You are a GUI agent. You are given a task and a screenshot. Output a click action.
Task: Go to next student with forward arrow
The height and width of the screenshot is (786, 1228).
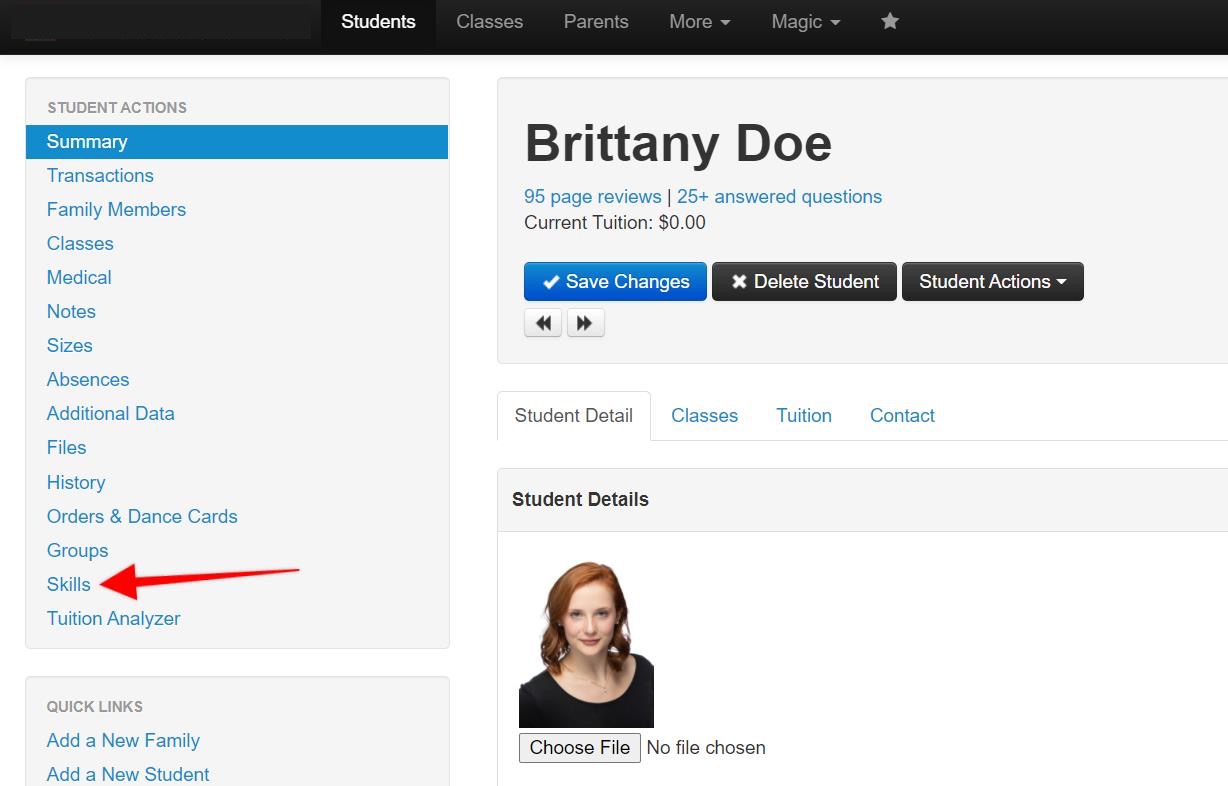[x=585, y=323]
